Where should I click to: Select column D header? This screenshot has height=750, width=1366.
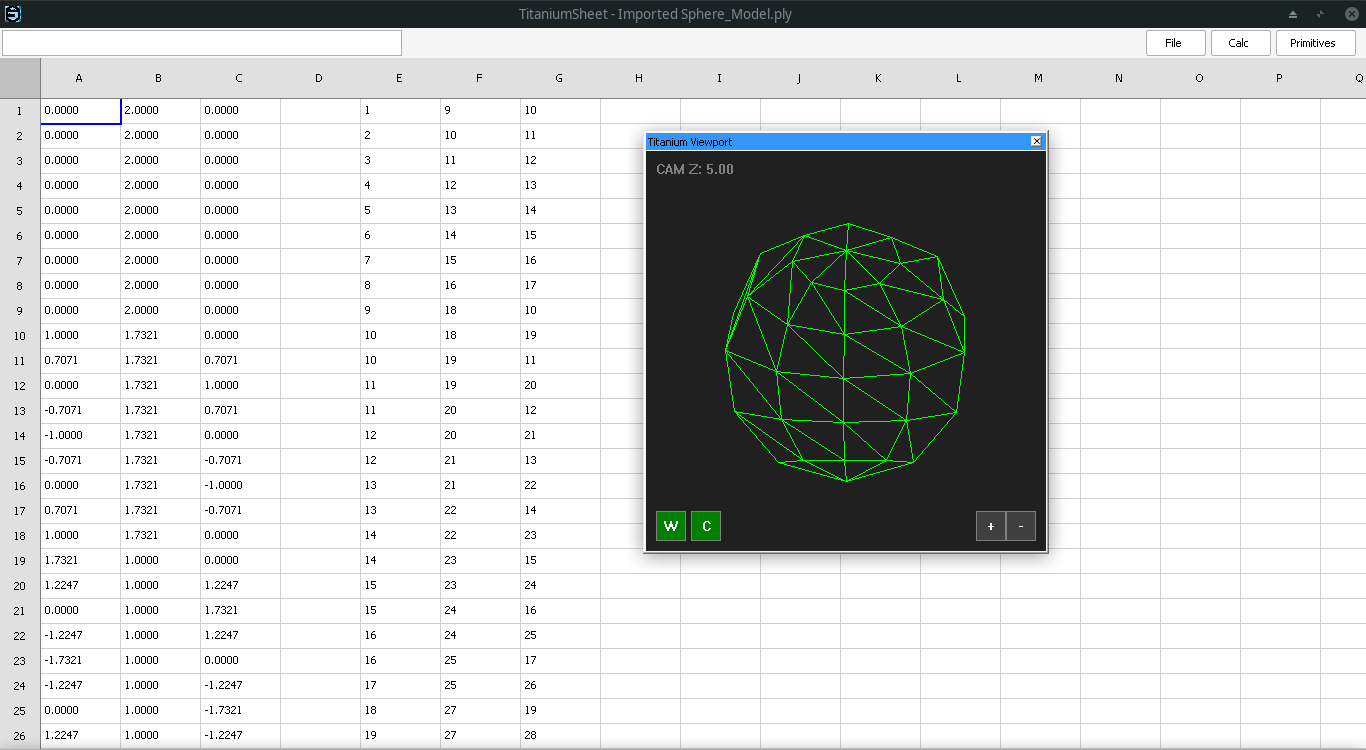(x=320, y=78)
